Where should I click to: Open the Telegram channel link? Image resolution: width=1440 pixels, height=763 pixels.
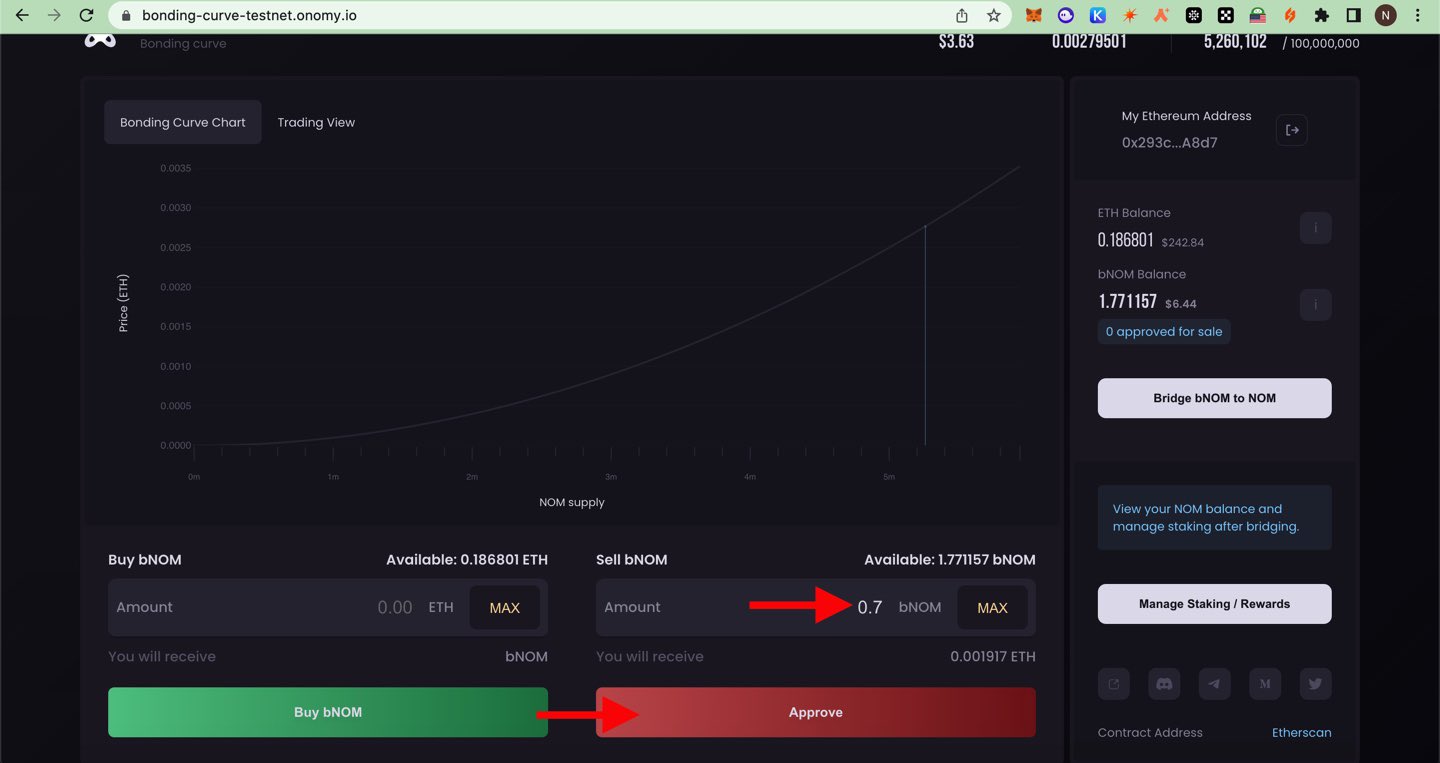coord(1214,684)
